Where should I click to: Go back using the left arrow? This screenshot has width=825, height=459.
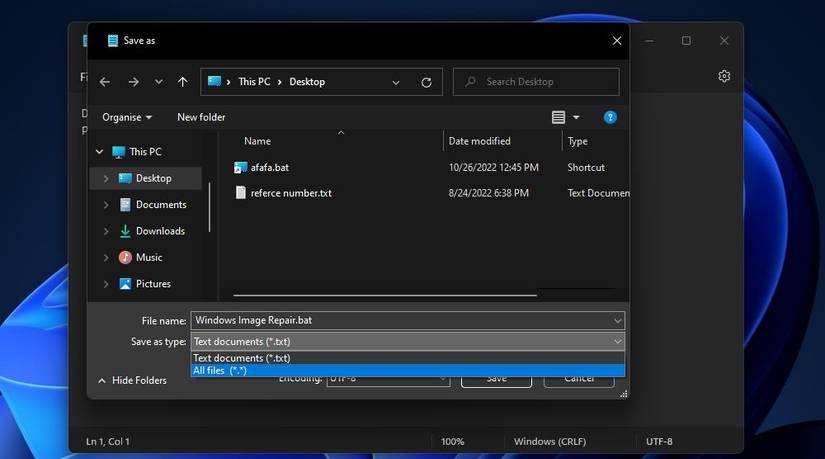(x=105, y=82)
